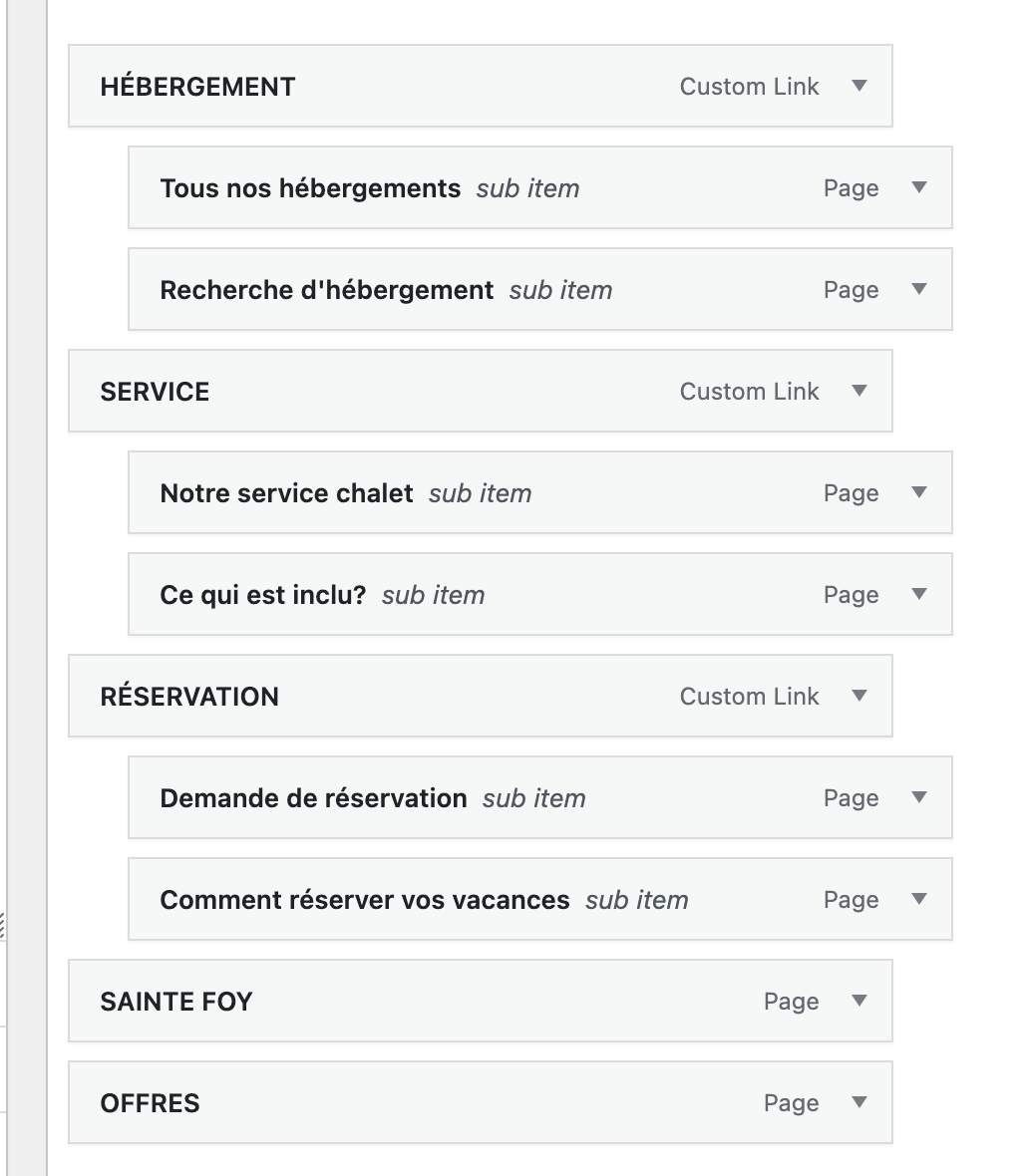
Task: Expand the HÉBERGEMENT menu item arrow
Action: click(859, 86)
